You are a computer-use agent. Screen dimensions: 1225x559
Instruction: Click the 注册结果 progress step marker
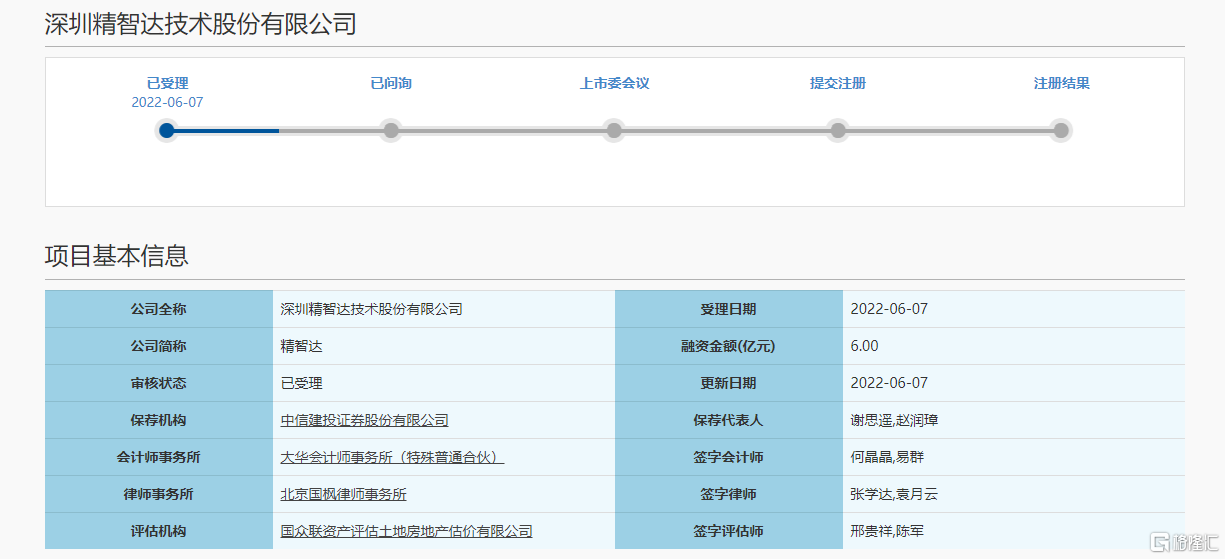[1061, 130]
